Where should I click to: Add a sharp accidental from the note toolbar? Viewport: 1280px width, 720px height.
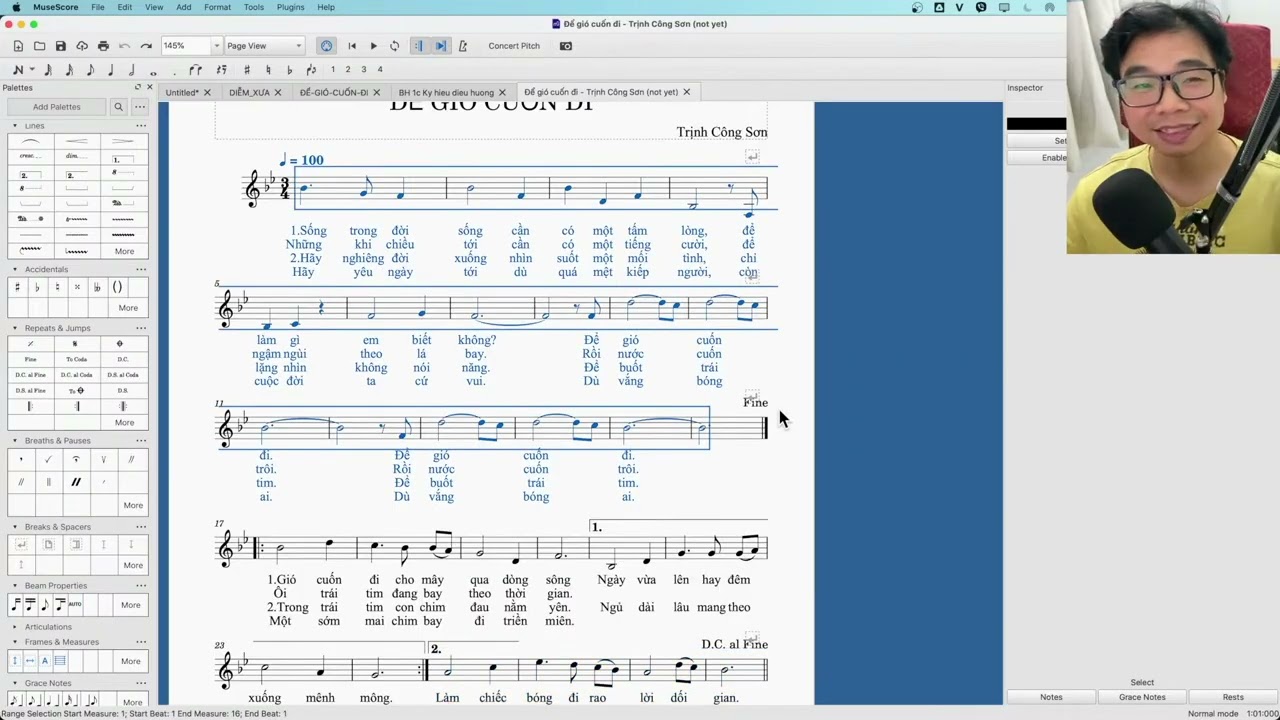click(x=247, y=70)
